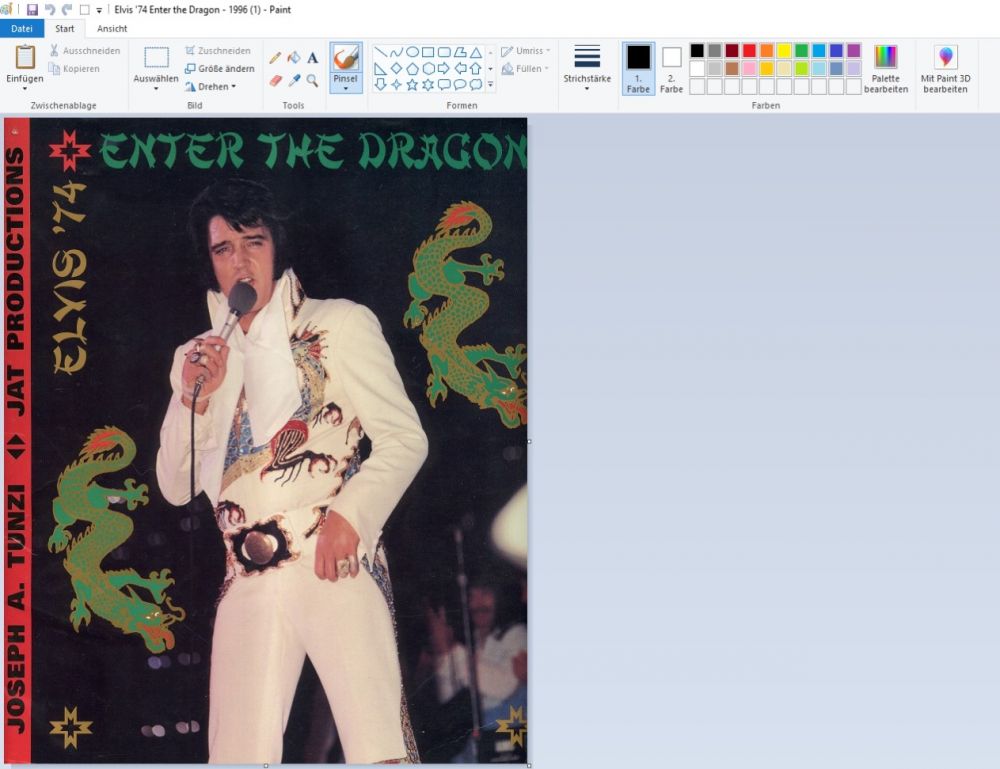
Task: Choose the Rounded rectangular callout shape
Action: point(444,84)
